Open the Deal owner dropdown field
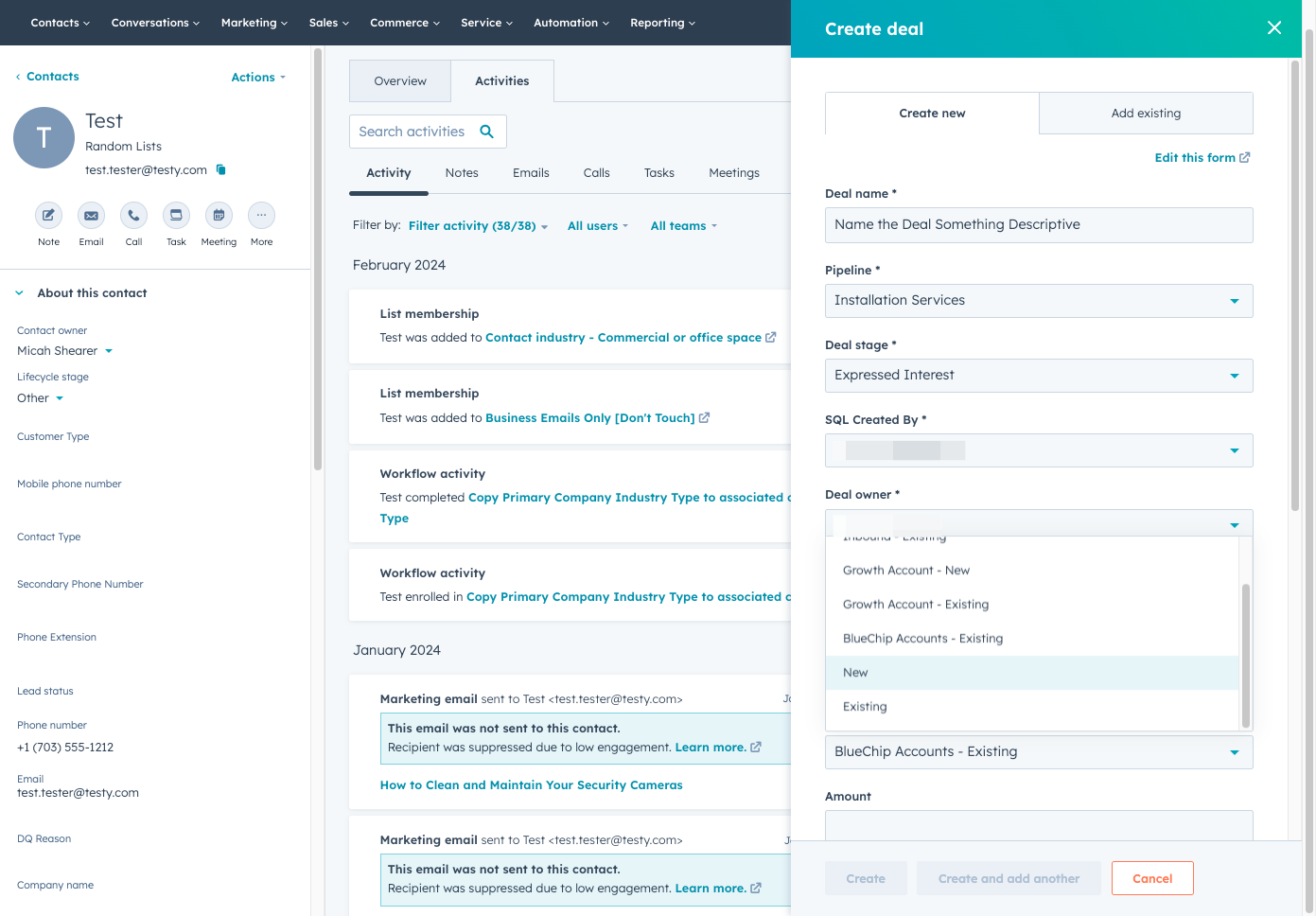Viewport: 1316px width, 916px height. point(1039,524)
